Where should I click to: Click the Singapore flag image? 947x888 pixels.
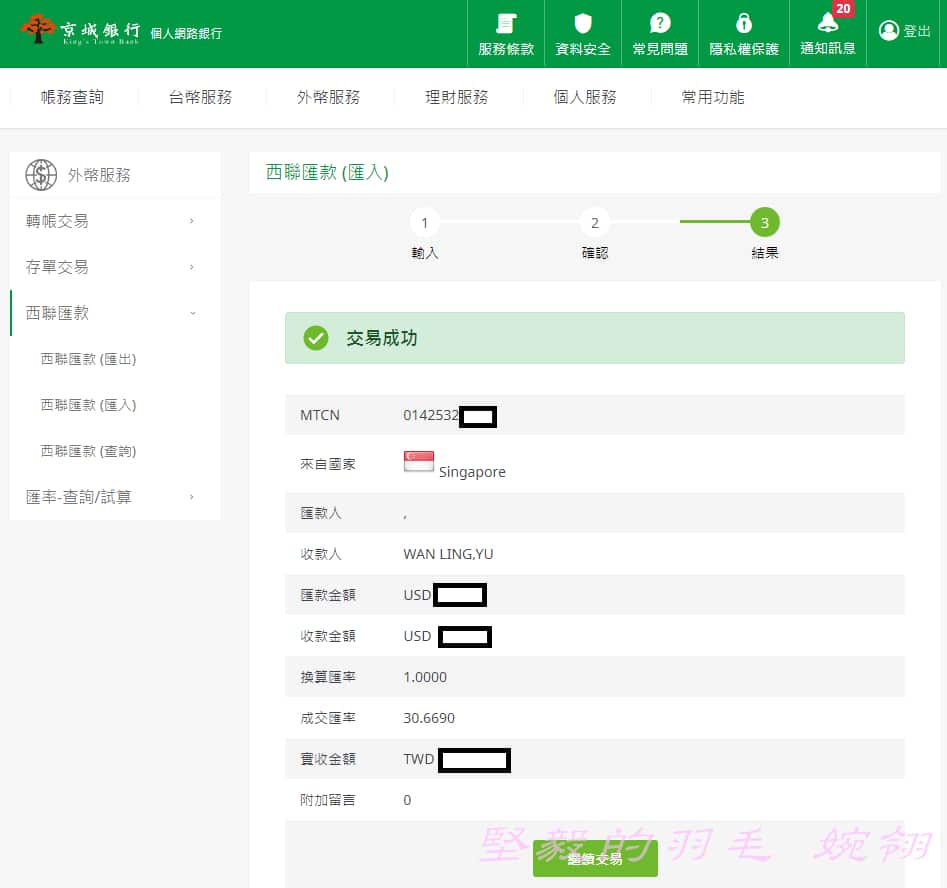click(418, 459)
